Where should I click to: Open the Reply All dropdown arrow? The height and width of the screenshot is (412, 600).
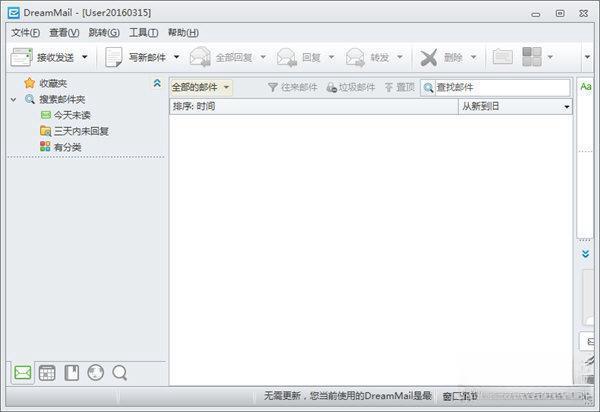point(263,57)
